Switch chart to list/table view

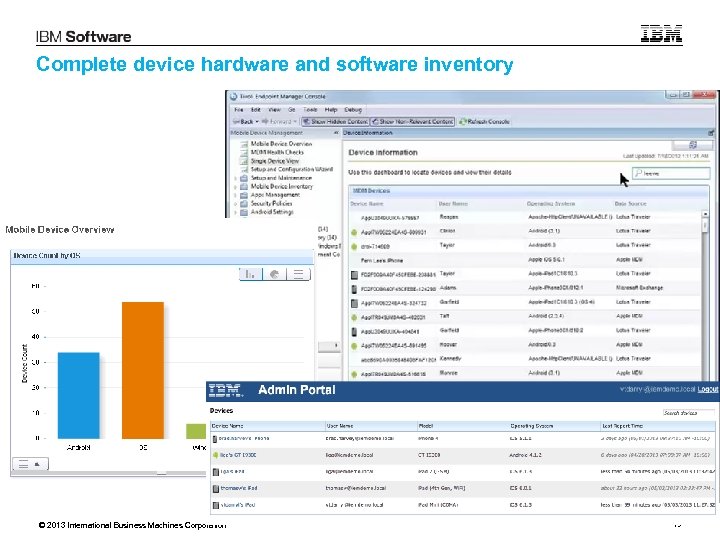298,274
